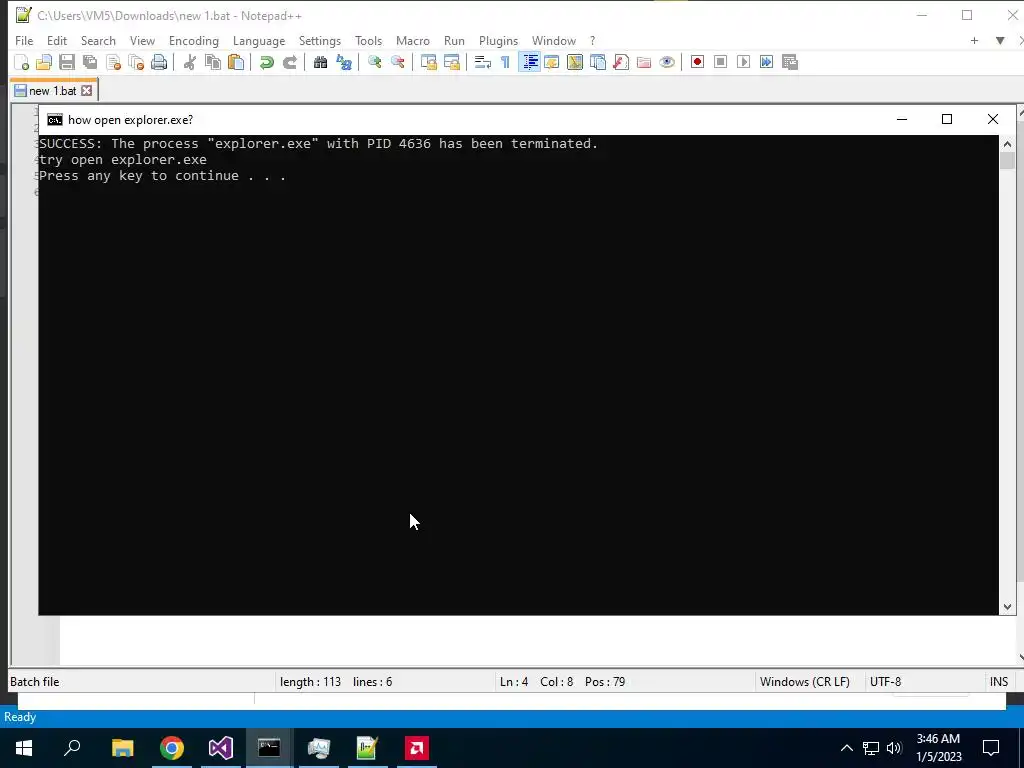The height and width of the screenshot is (768, 1024).
Task: Click the Close All toolbar icon
Action: pyautogui.click(x=136, y=62)
